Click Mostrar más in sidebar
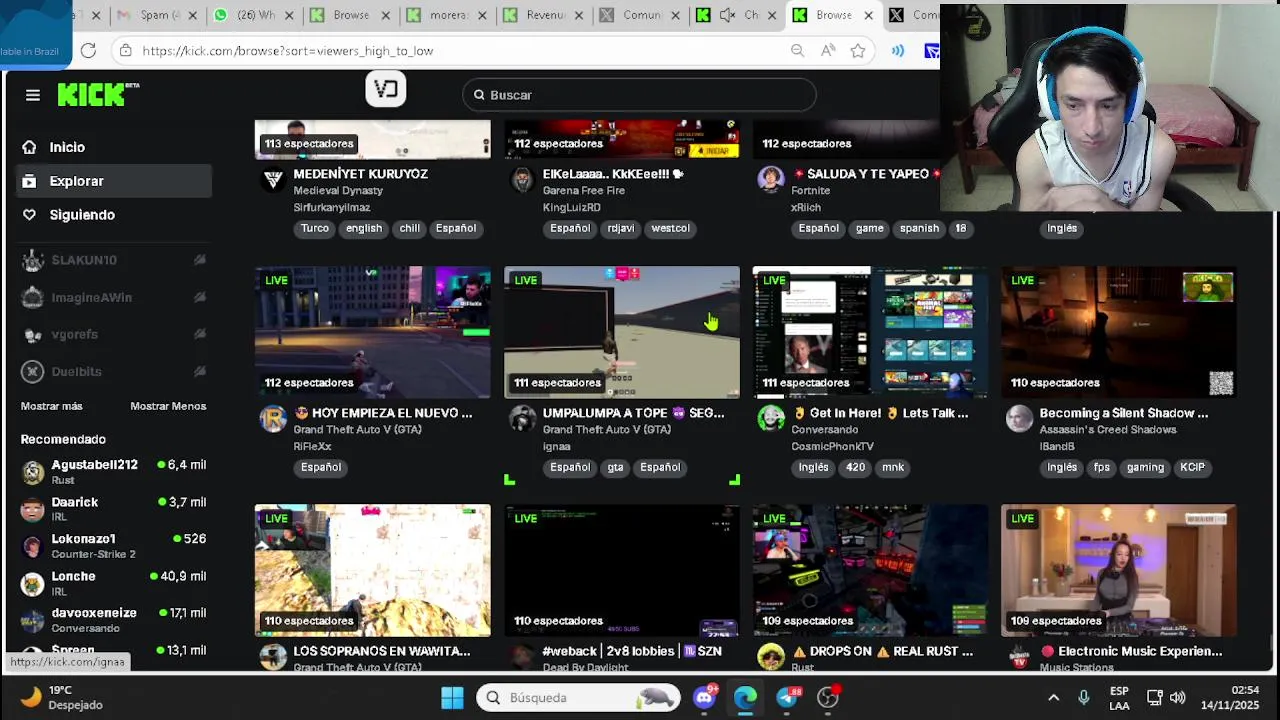 click(x=52, y=406)
